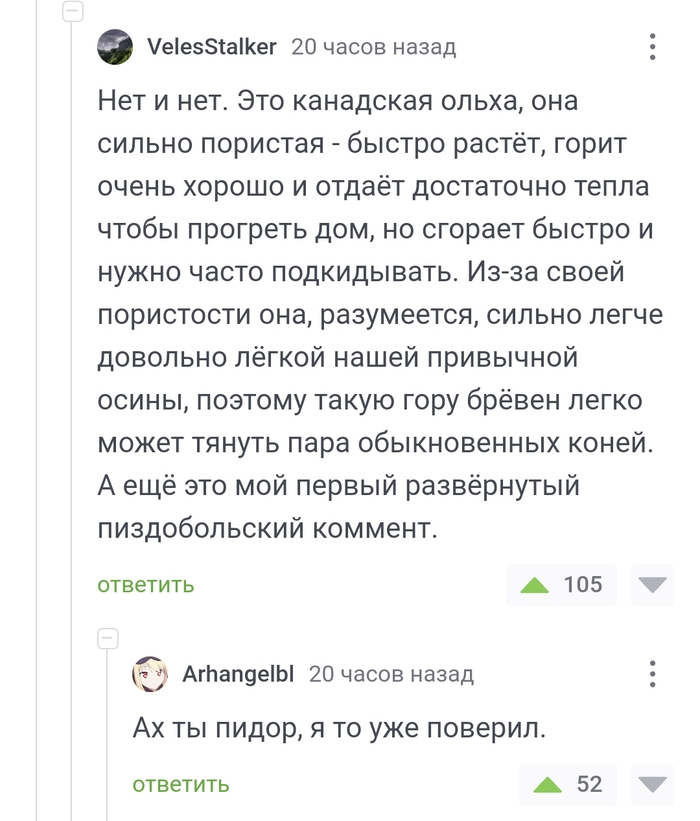Collapse the Arhangelbl reply
This screenshot has width=700, height=821.
(108, 638)
